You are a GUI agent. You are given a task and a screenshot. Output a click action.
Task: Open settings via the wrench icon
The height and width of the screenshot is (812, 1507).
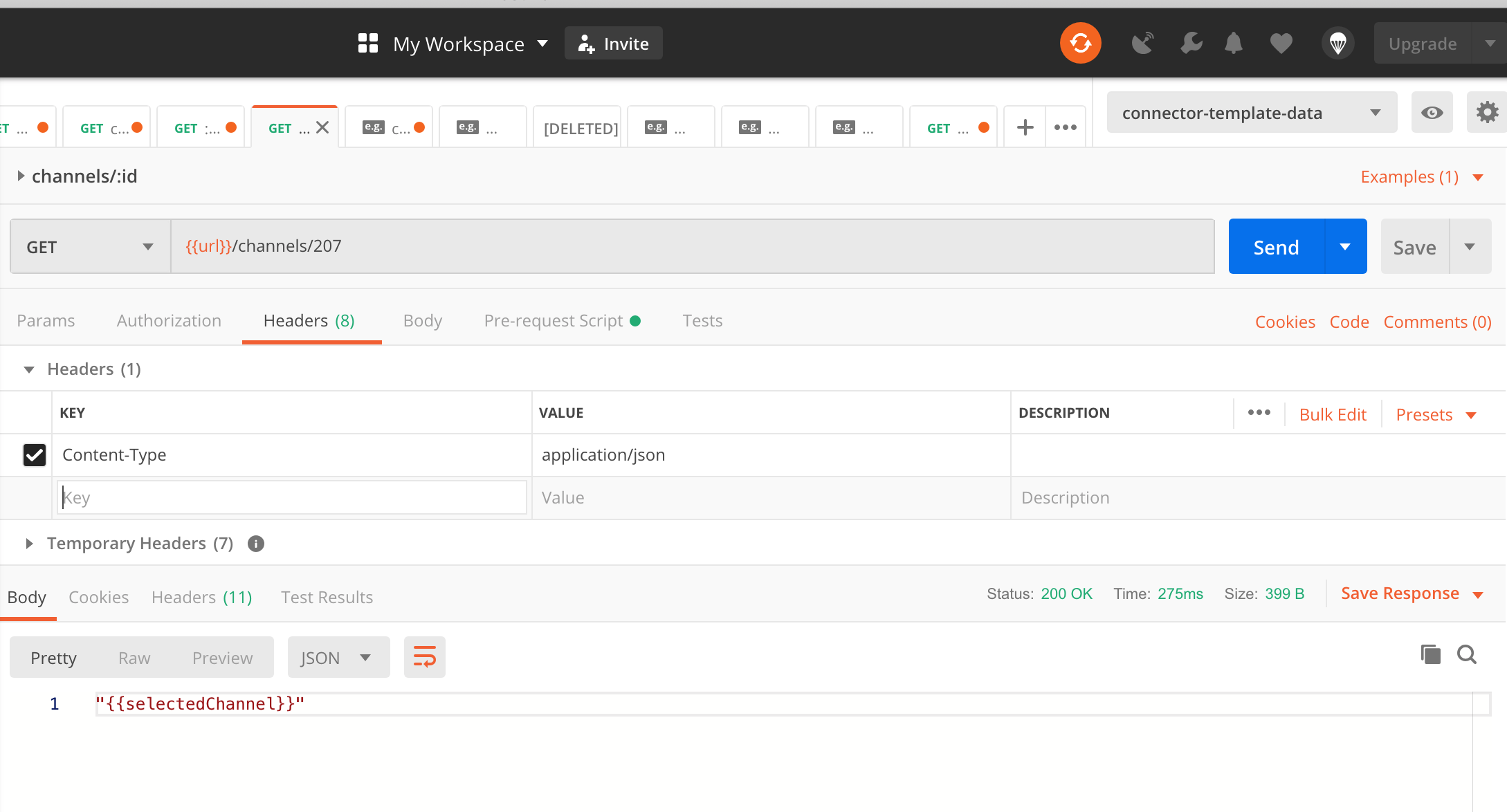(1191, 44)
